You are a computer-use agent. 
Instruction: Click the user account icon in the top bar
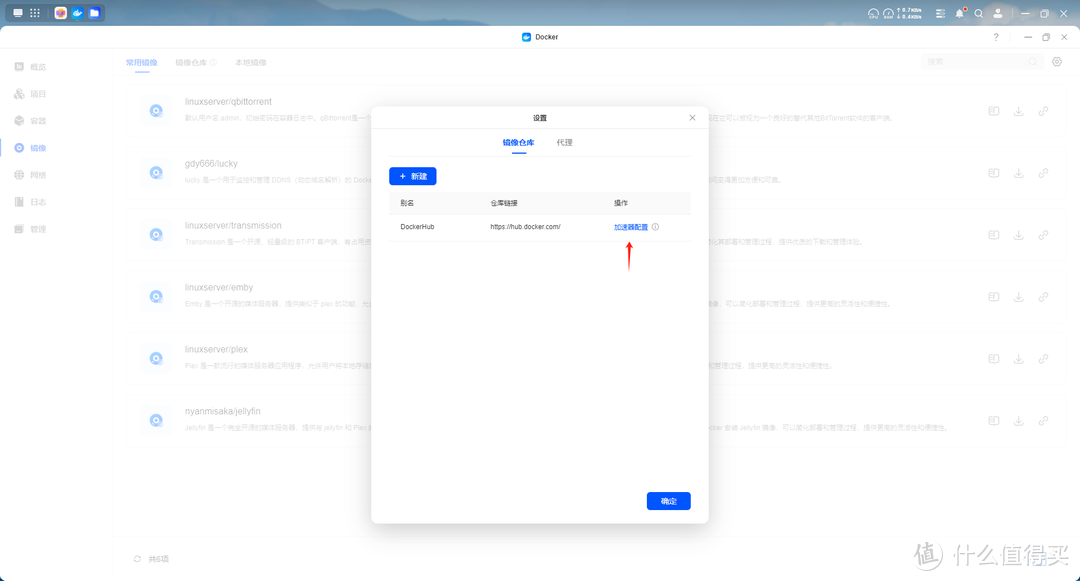click(x=997, y=14)
